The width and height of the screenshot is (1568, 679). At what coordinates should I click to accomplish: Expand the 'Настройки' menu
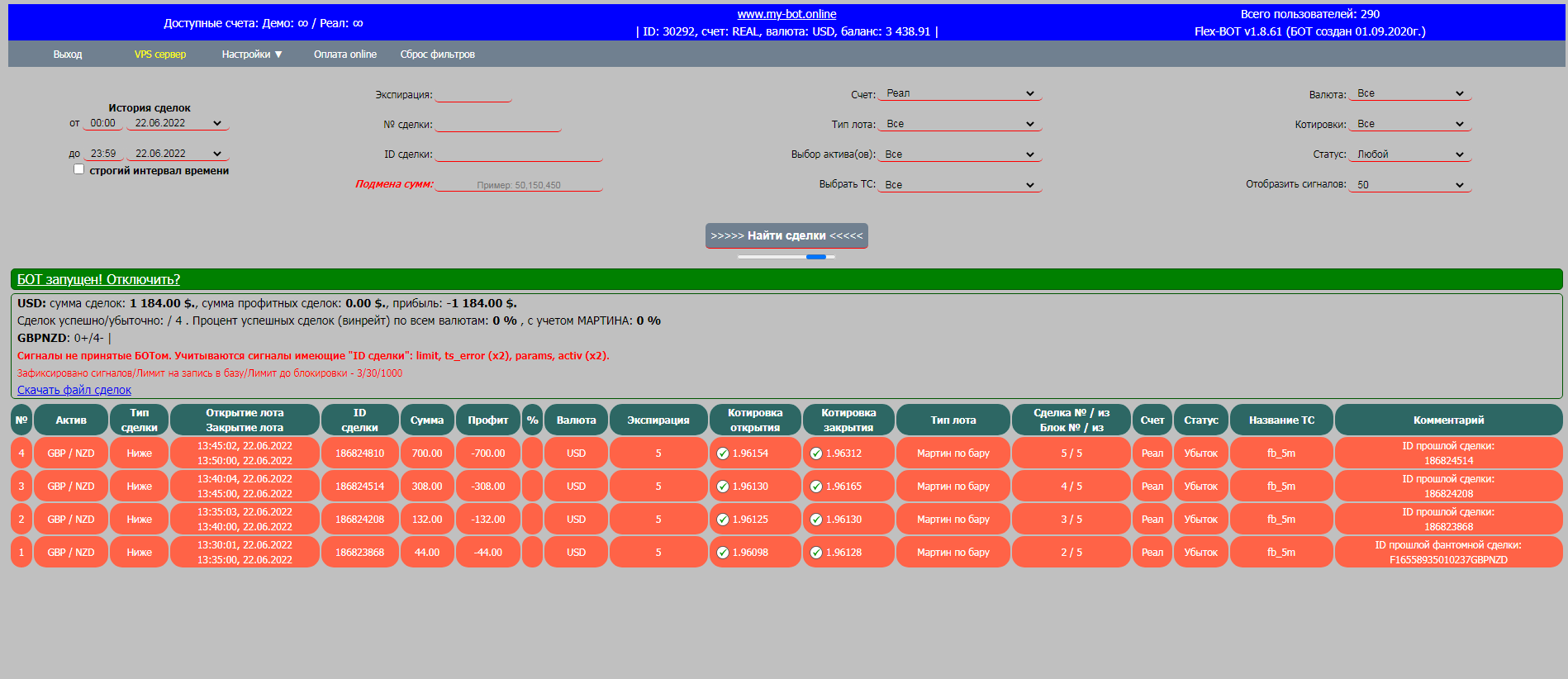(x=252, y=55)
